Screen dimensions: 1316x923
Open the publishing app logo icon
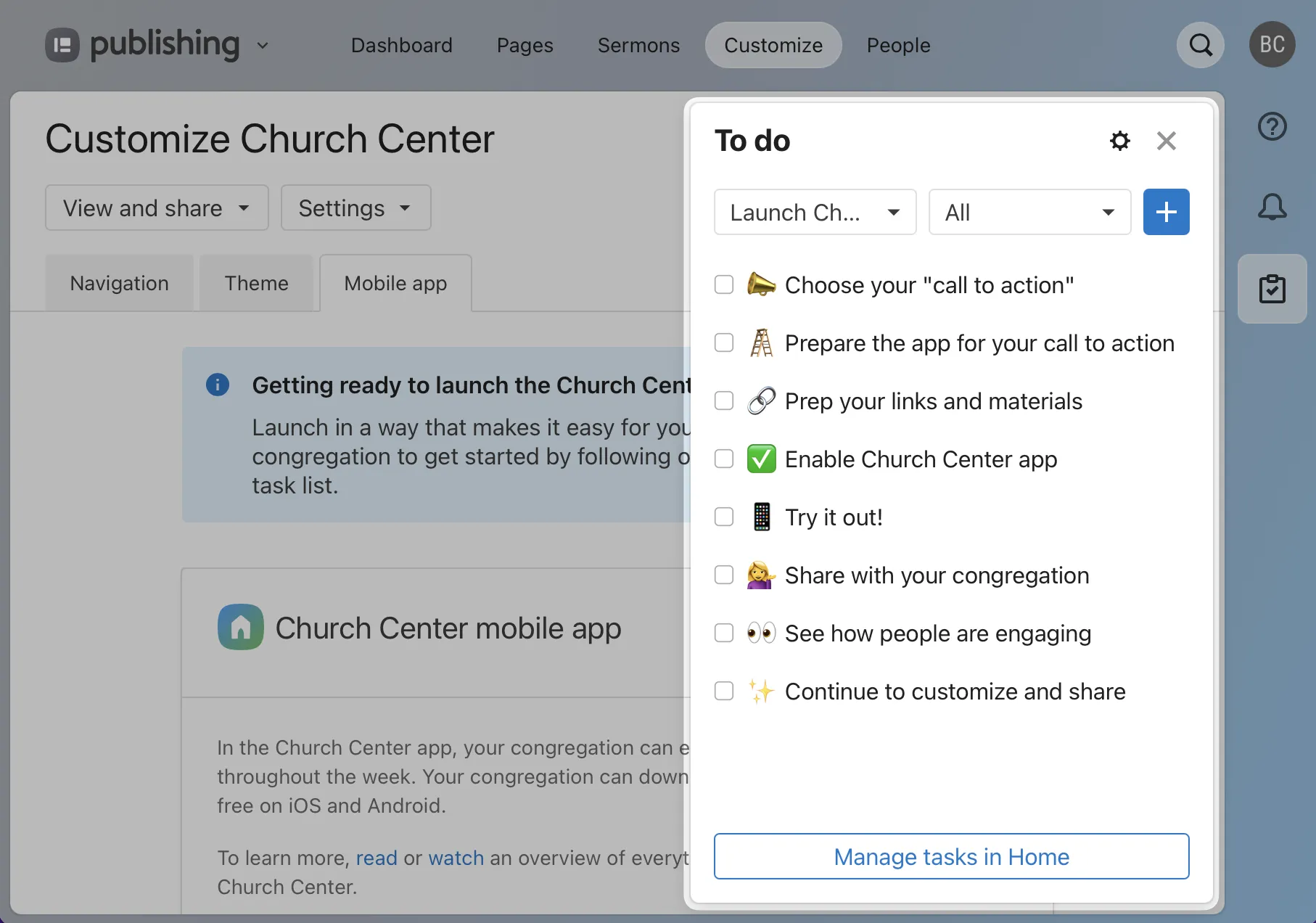(62, 44)
